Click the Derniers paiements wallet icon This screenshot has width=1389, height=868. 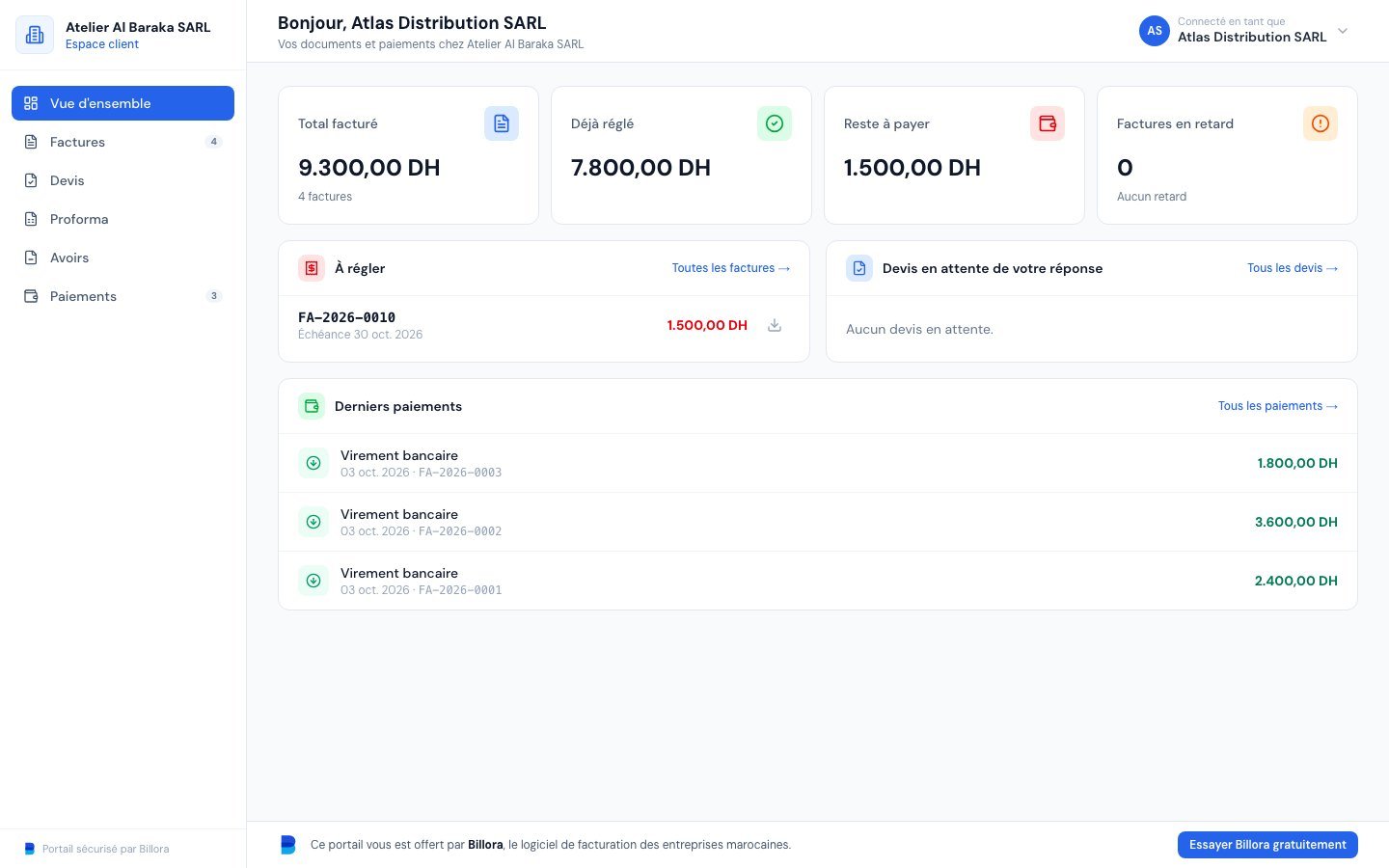pyautogui.click(x=312, y=406)
